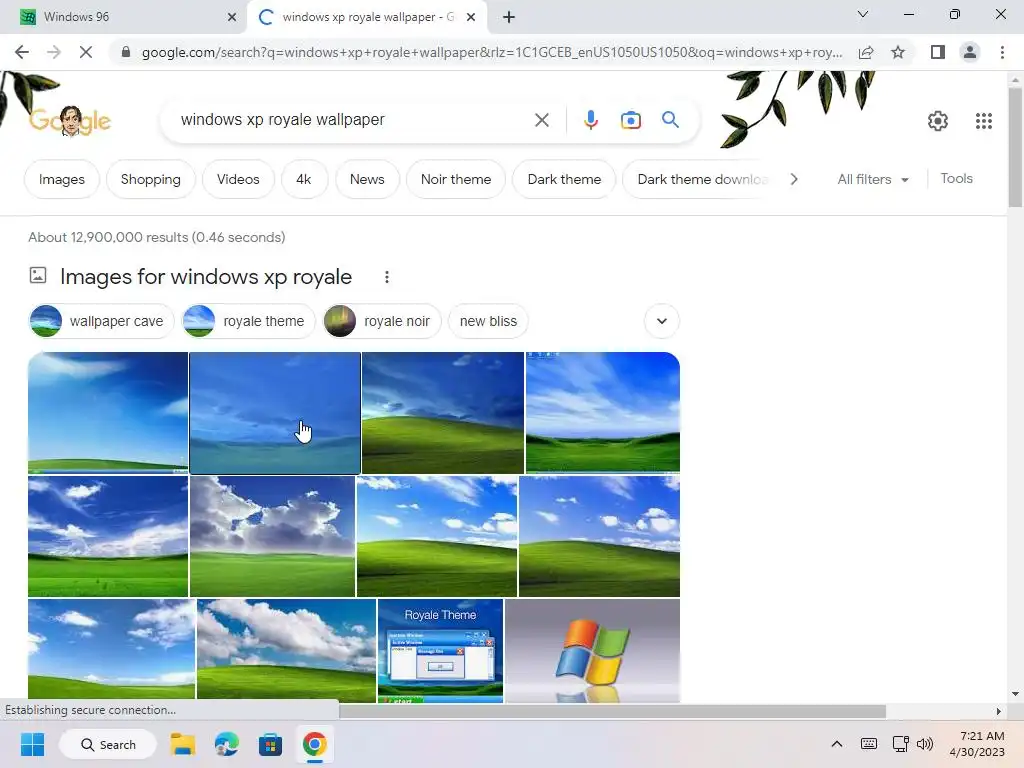Select the new bliss chip
This screenshot has width=1024, height=768.
(x=488, y=321)
